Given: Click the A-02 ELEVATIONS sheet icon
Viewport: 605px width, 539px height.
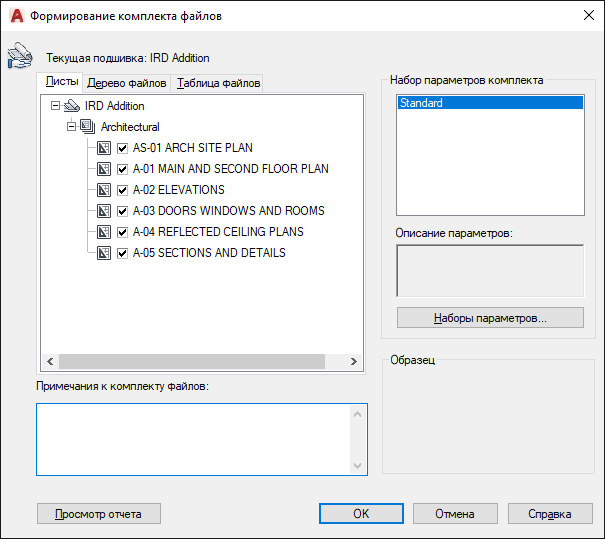Looking at the screenshot, I should pyautogui.click(x=103, y=190).
